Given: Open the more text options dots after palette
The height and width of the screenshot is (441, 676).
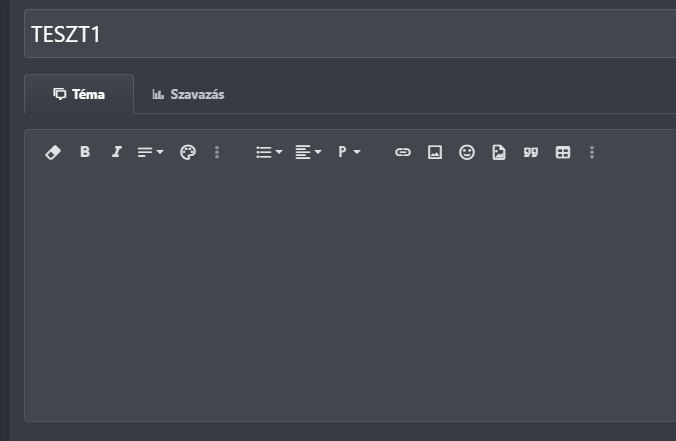Looking at the screenshot, I should point(217,152).
